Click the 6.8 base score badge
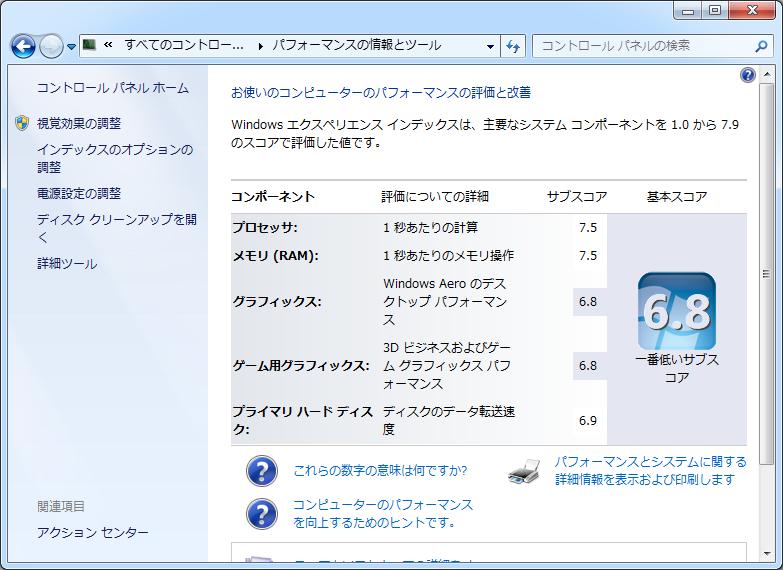The height and width of the screenshot is (570, 783). pyautogui.click(x=677, y=311)
